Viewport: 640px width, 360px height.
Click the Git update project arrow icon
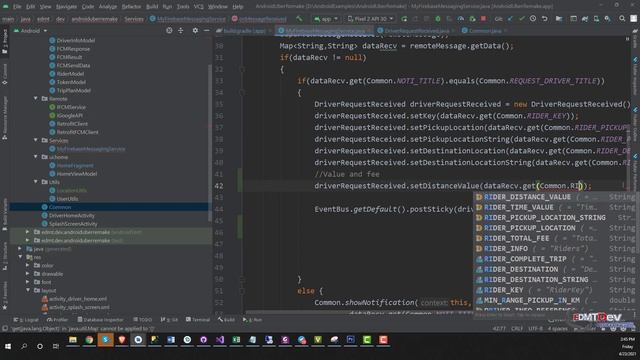[511, 19]
